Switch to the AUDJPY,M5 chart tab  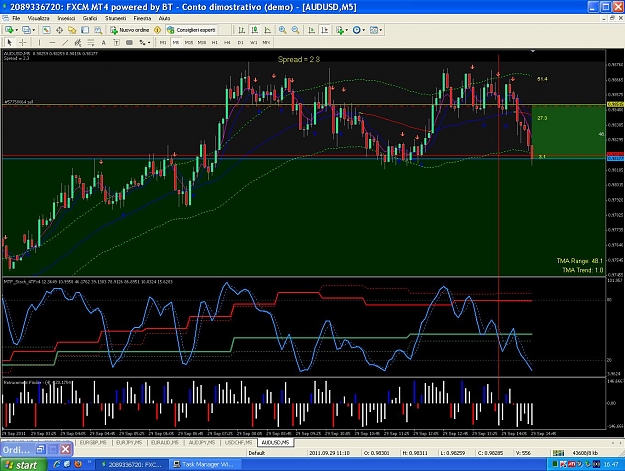(202, 443)
